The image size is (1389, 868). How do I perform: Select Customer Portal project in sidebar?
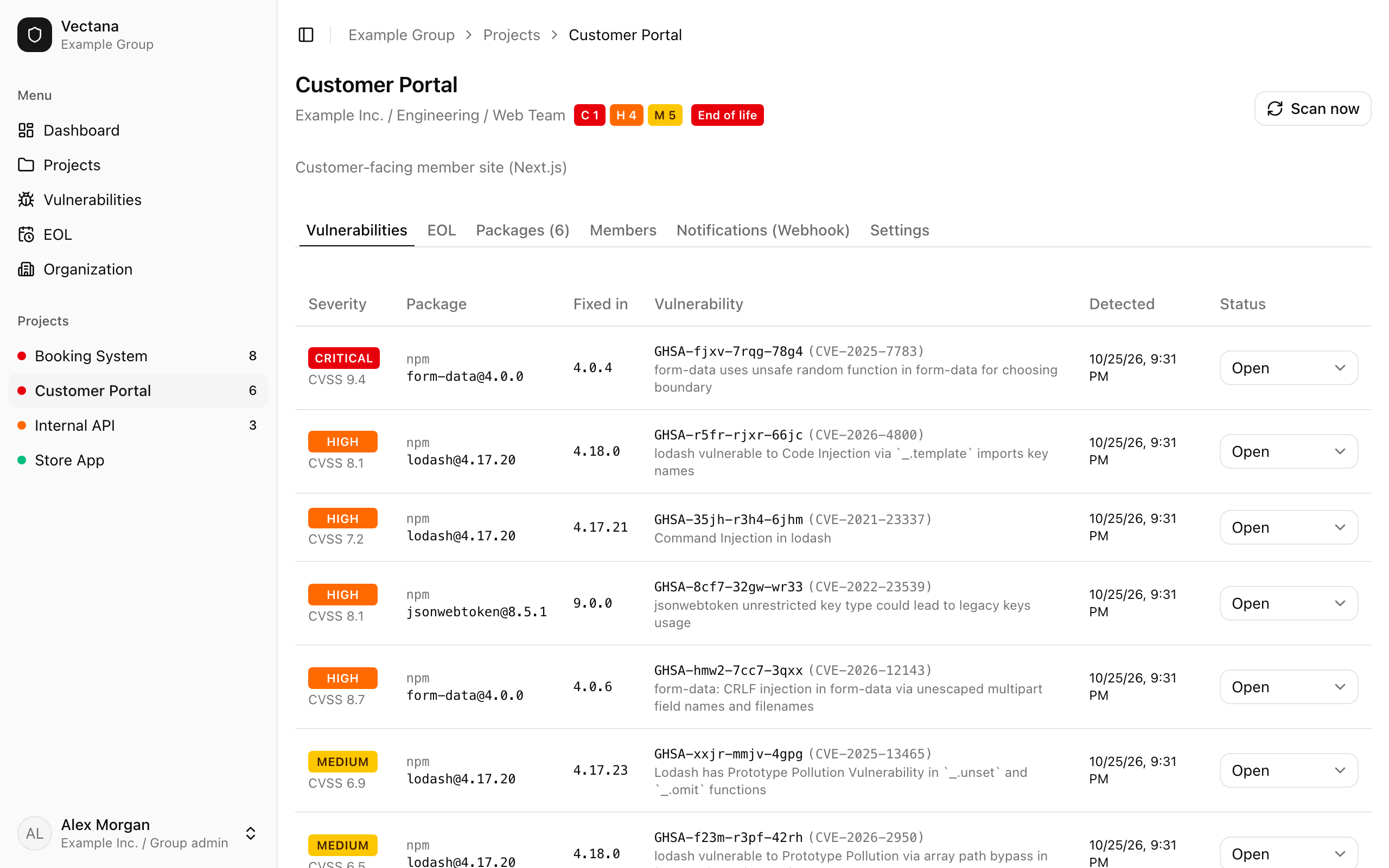coord(138,391)
